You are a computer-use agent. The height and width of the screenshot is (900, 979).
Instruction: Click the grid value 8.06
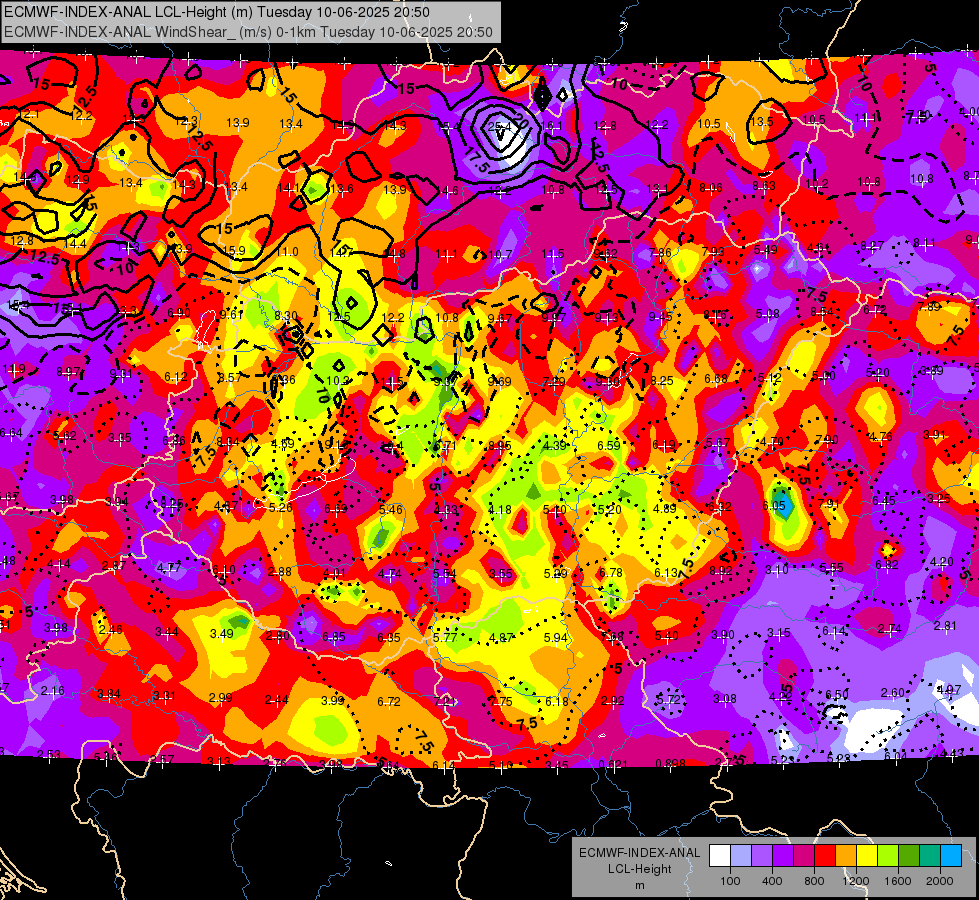711,187
